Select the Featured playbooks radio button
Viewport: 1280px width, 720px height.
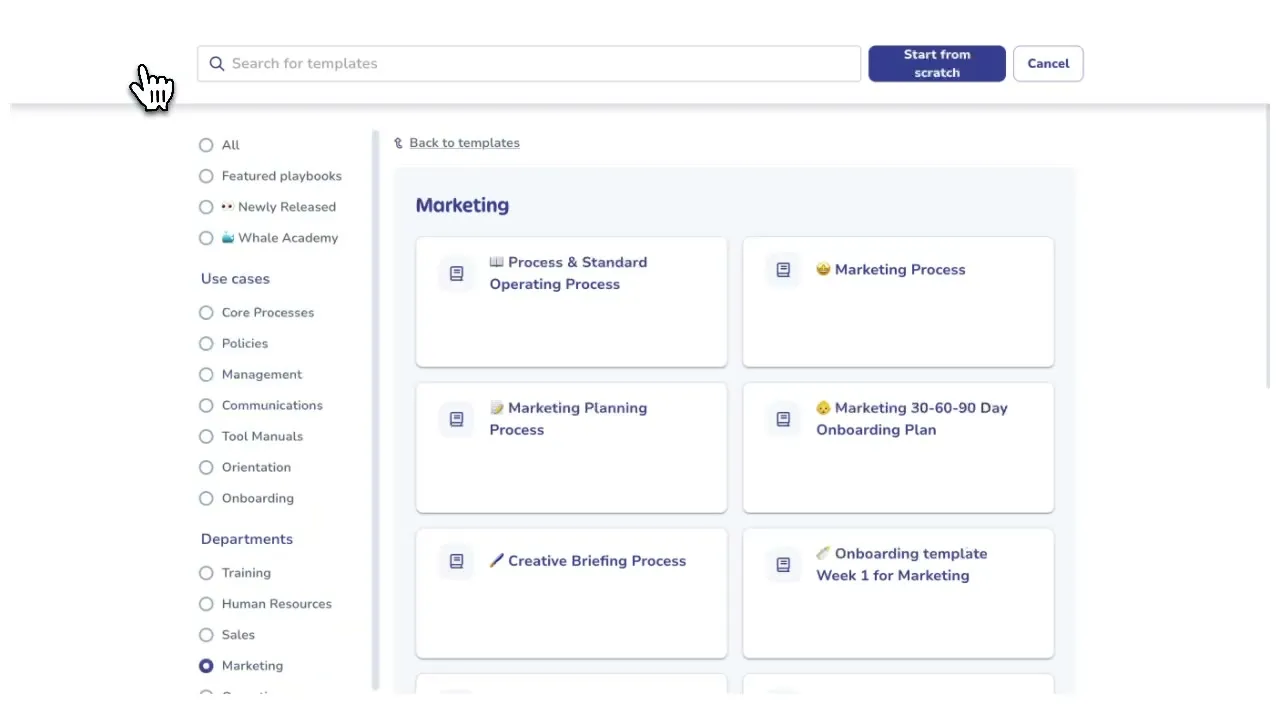pos(206,176)
